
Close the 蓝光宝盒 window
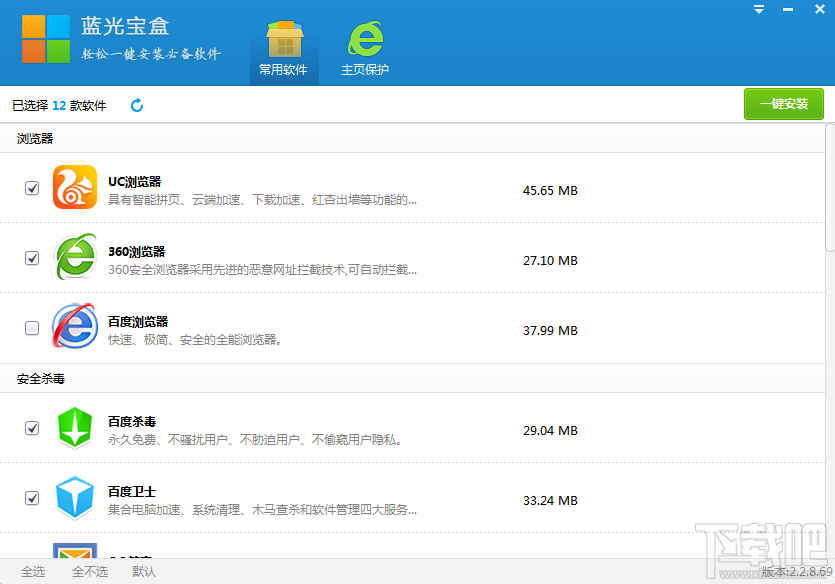click(x=820, y=9)
